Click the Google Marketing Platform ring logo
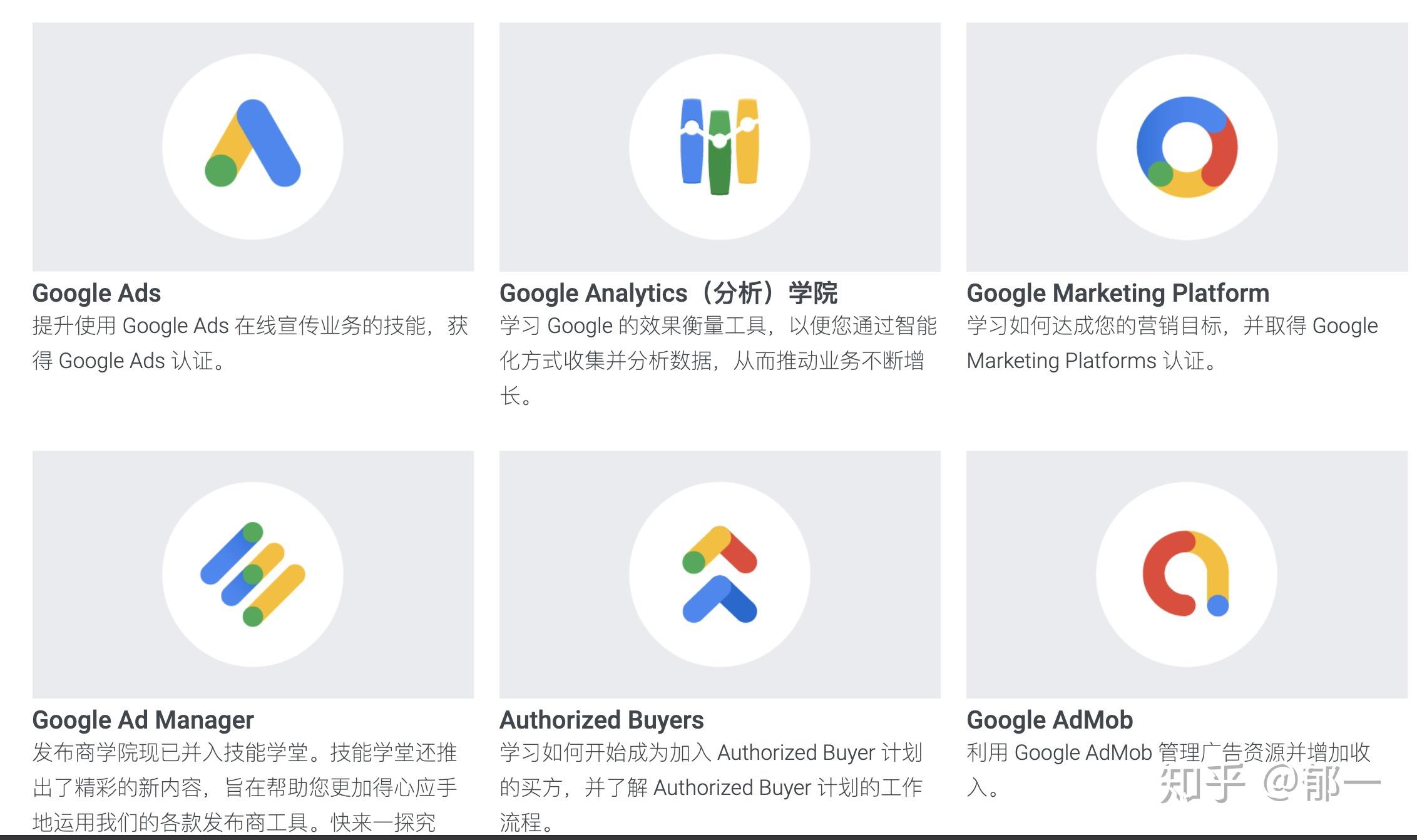 pos(1187,147)
